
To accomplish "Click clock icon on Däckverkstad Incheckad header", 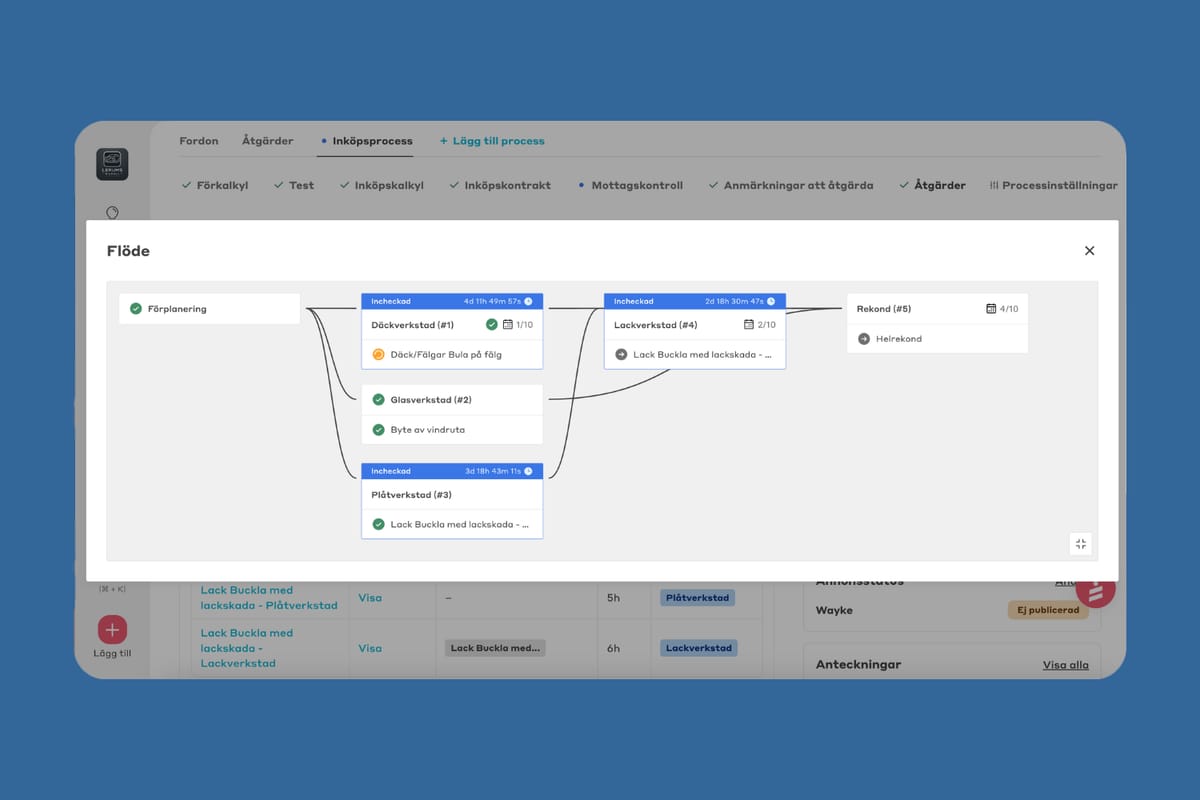I will 528,301.
